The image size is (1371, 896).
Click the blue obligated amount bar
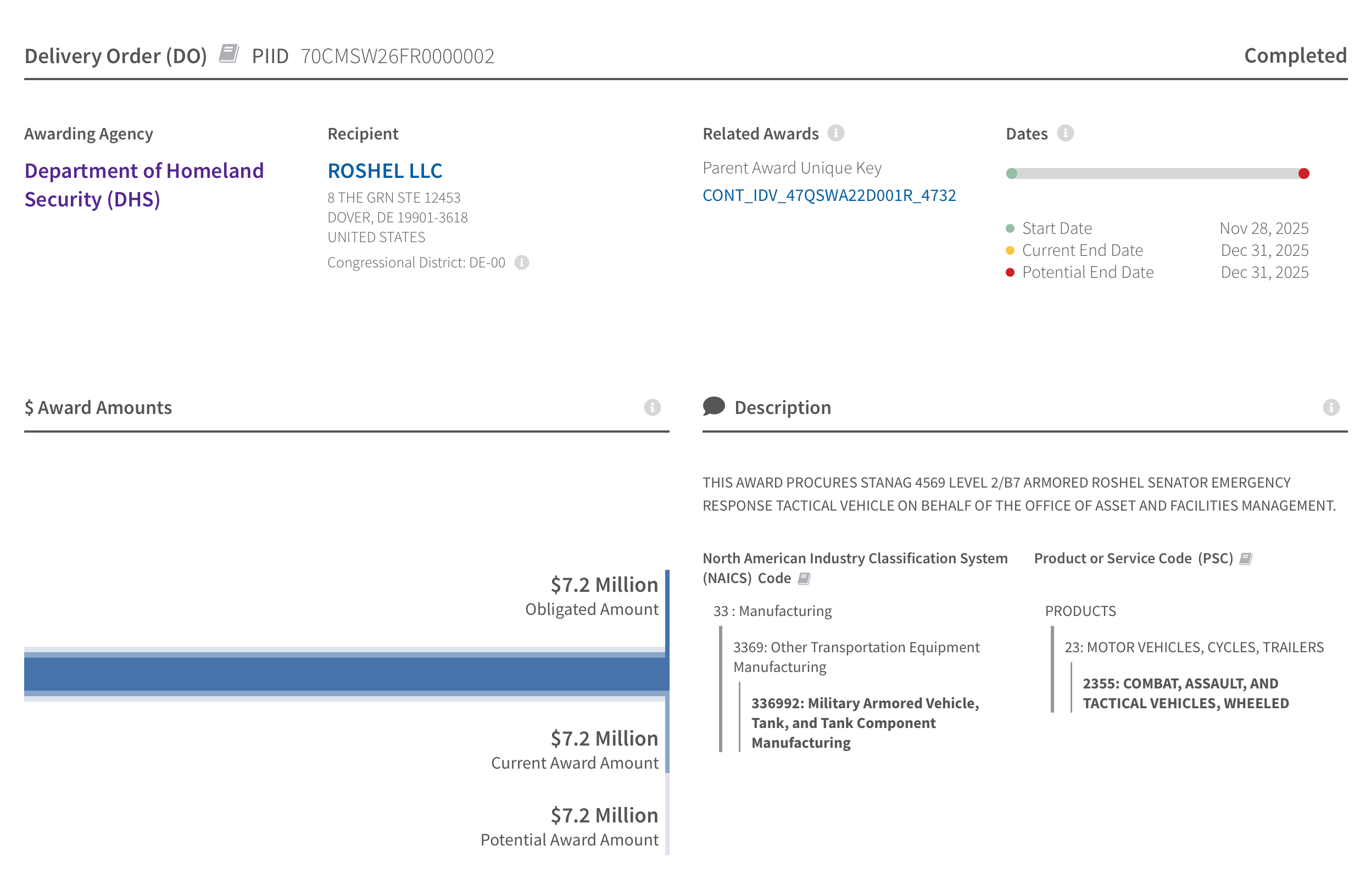[x=345, y=674]
